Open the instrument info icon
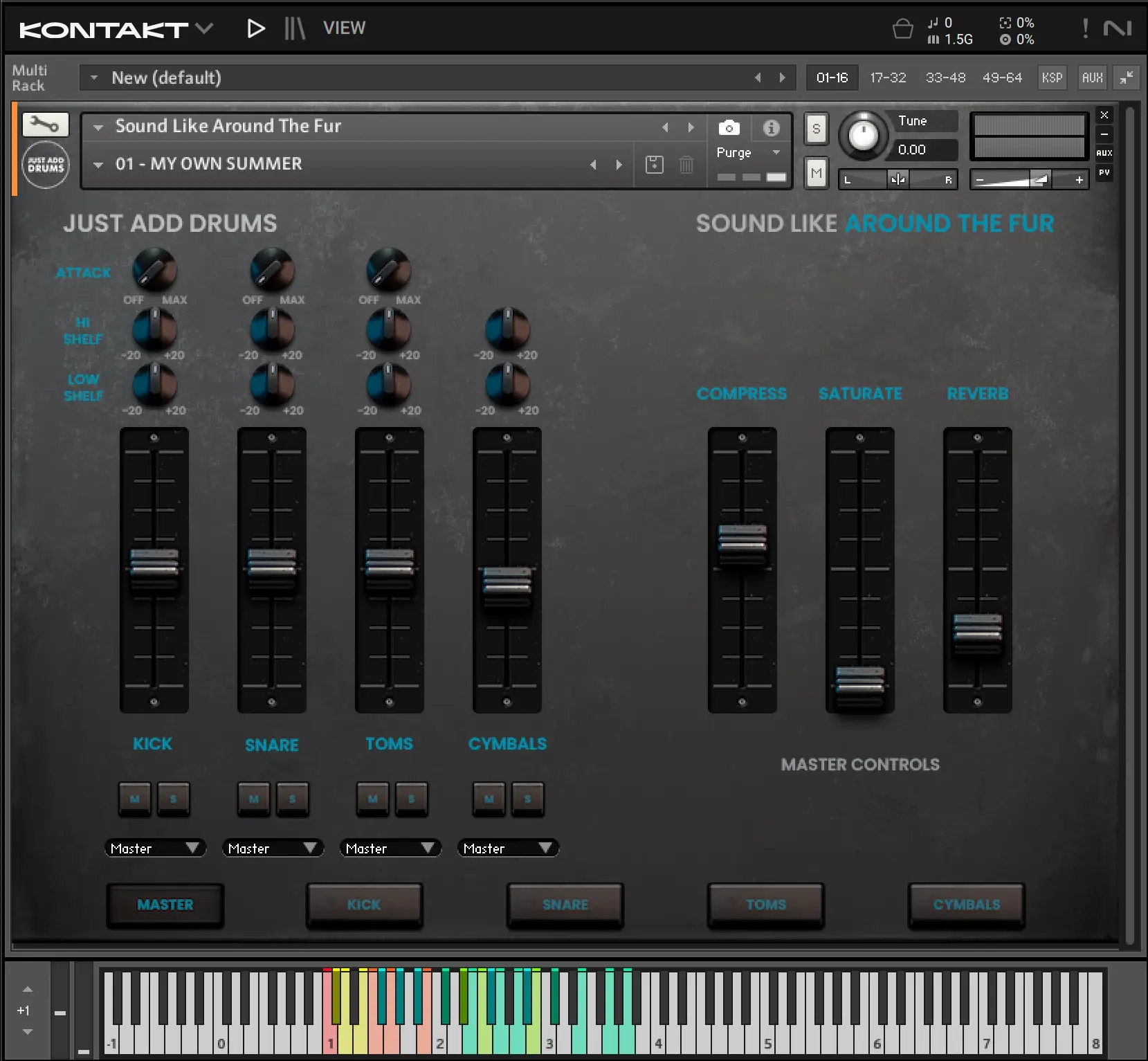Image resolution: width=1148 pixels, height=1061 pixels. (770, 128)
